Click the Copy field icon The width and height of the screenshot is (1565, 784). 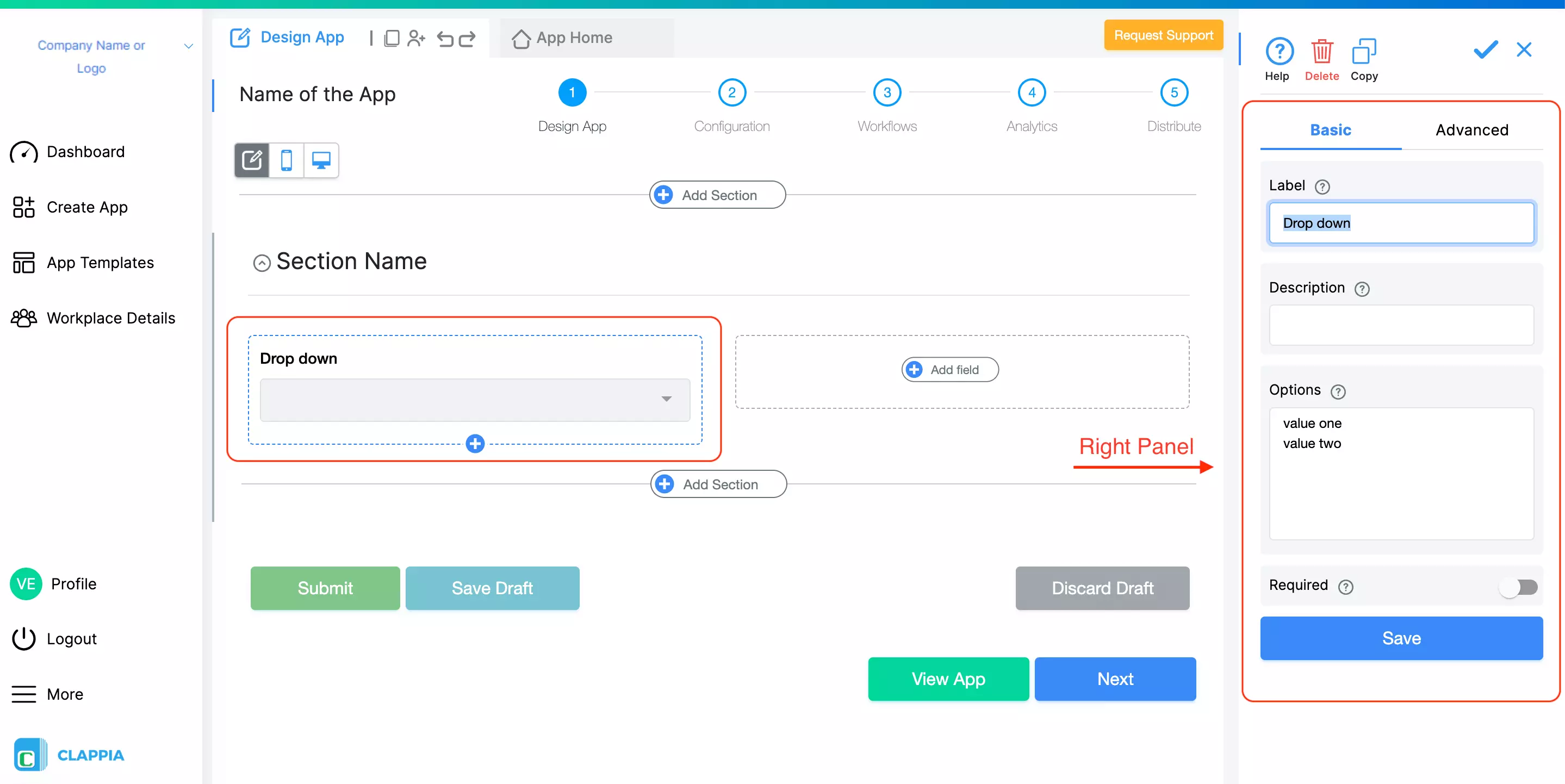coord(1363,52)
